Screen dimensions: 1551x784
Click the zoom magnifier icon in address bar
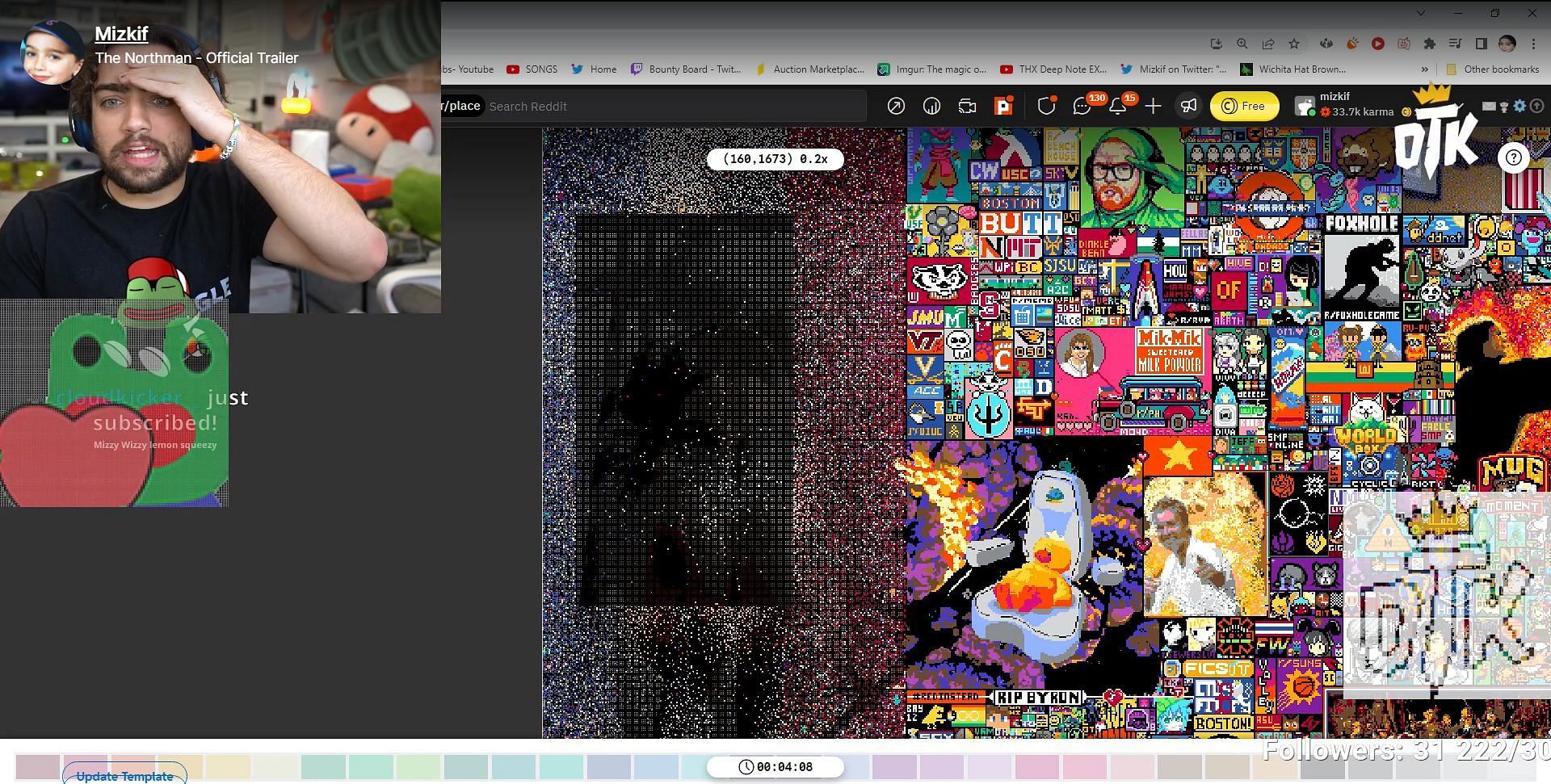(x=1242, y=44)
